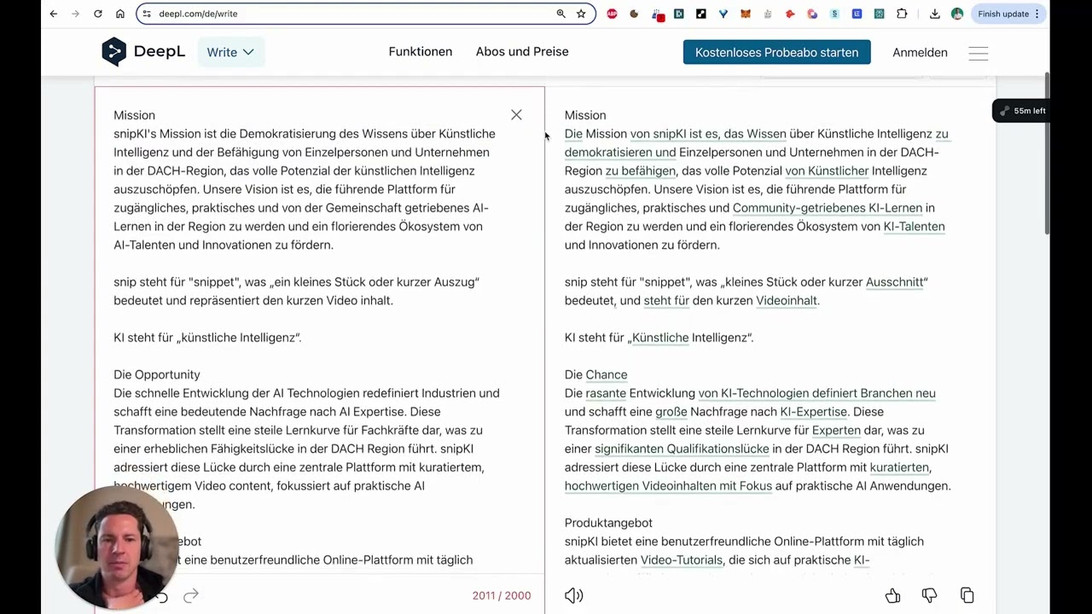
Task: Open alternatives for underlined word "Chance"
Action: tap(606, 375)
